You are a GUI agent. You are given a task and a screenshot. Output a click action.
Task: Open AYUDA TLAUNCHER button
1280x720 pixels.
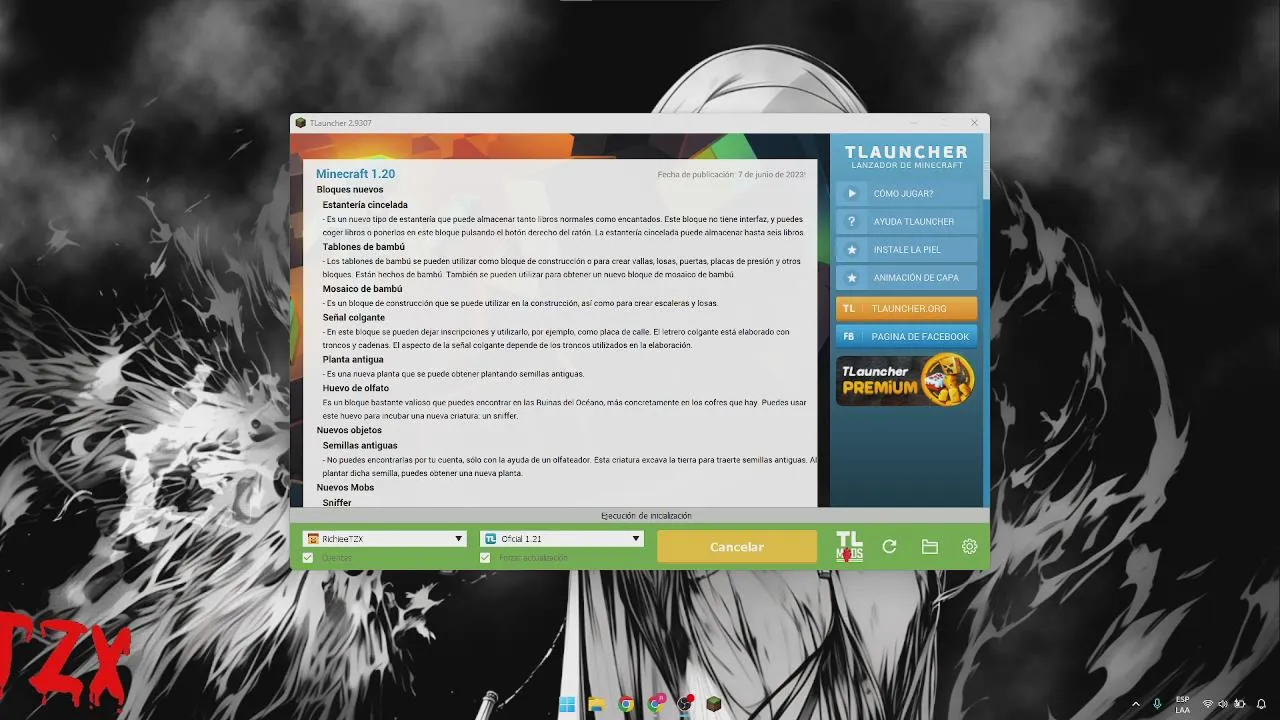(x=906, y=222)
